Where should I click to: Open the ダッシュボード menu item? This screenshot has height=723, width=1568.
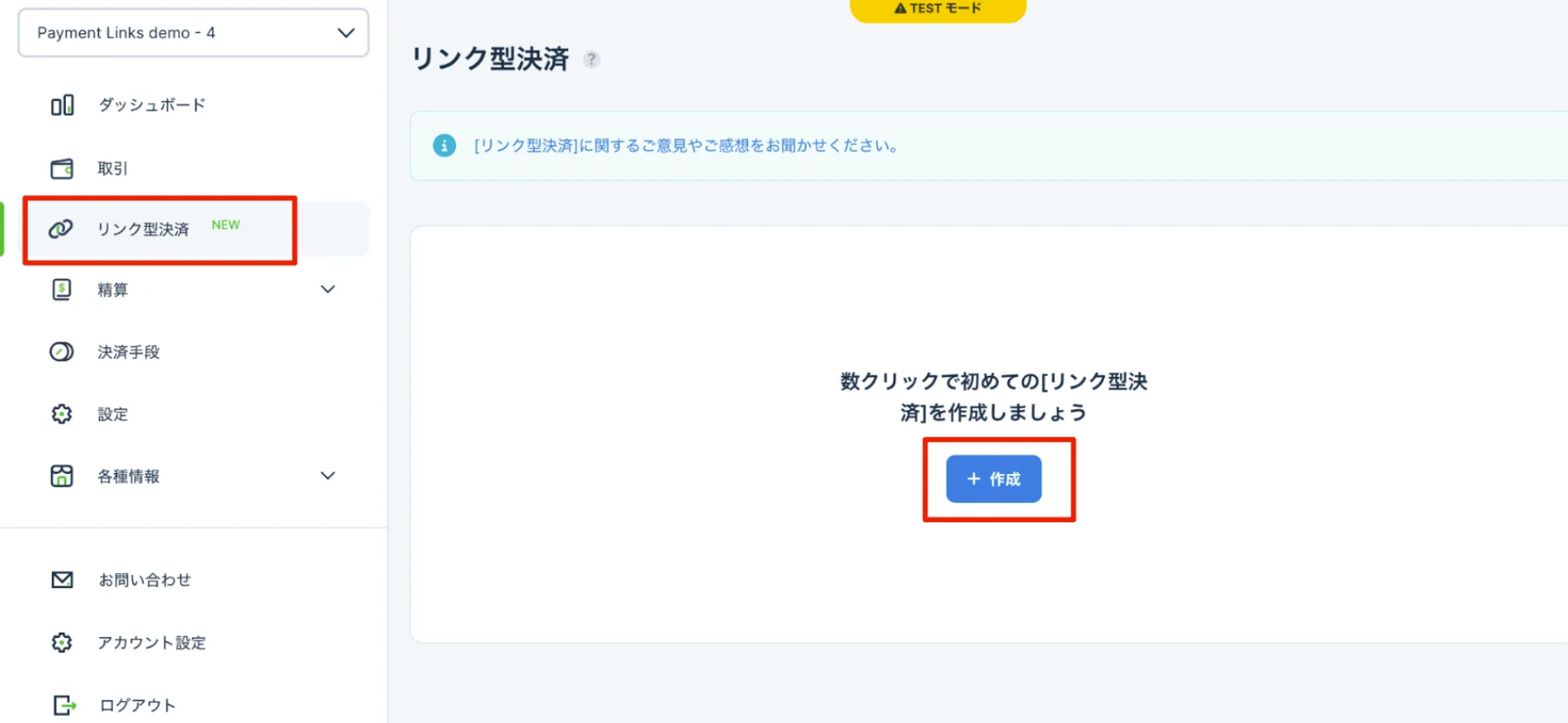click(x=152, y=105)
